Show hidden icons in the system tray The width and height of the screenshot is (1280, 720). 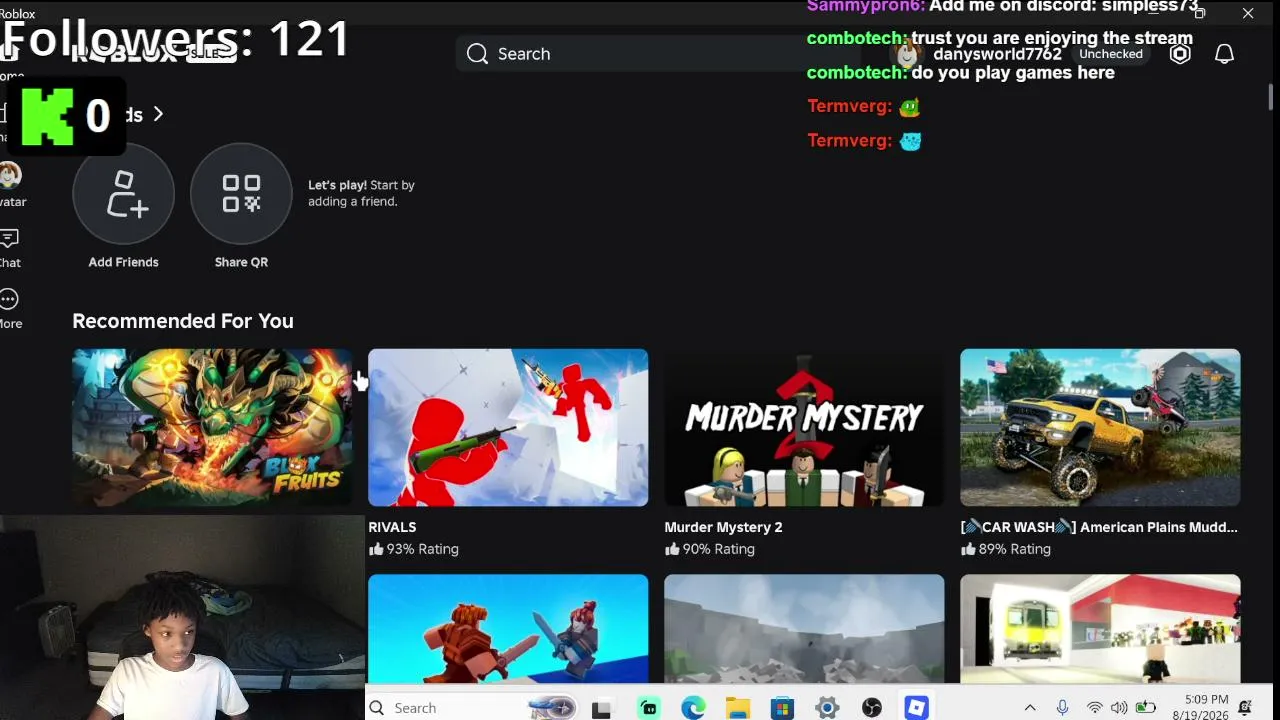pos(1030,708)
